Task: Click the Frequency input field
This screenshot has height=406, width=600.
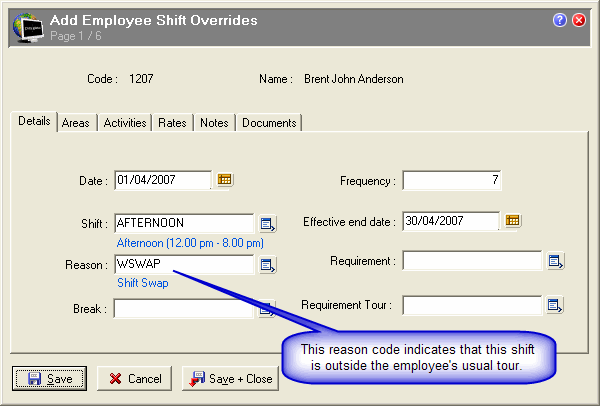Action: tap(451, 181)
